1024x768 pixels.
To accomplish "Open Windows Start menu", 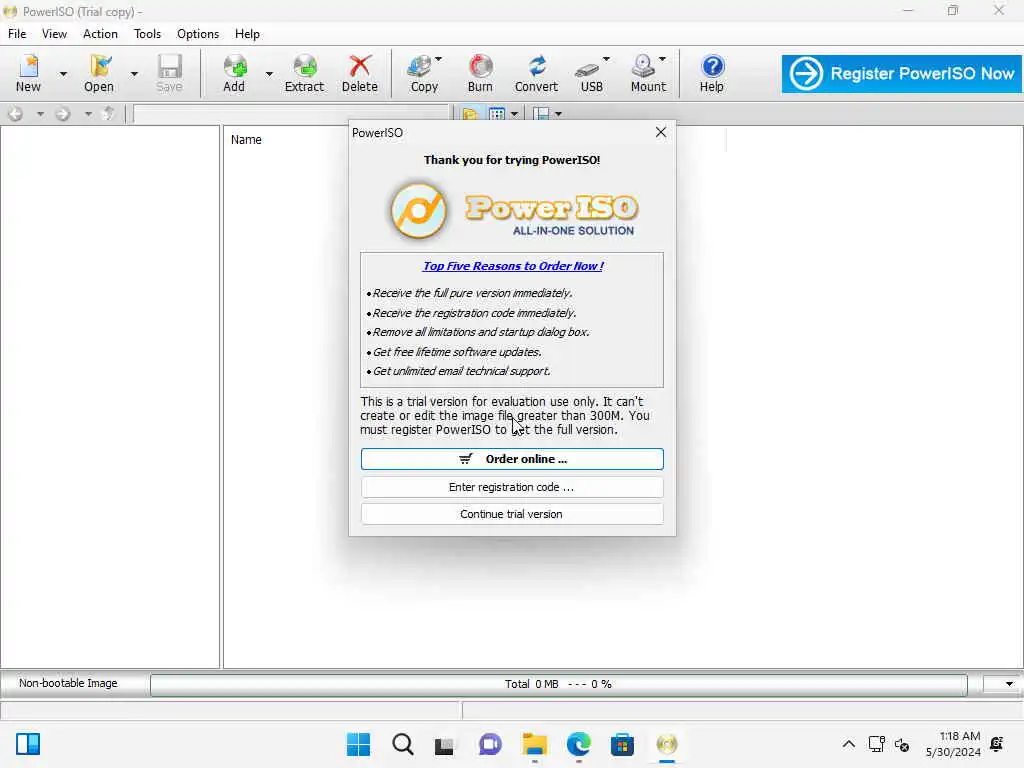I will click(x=359, y=744).
